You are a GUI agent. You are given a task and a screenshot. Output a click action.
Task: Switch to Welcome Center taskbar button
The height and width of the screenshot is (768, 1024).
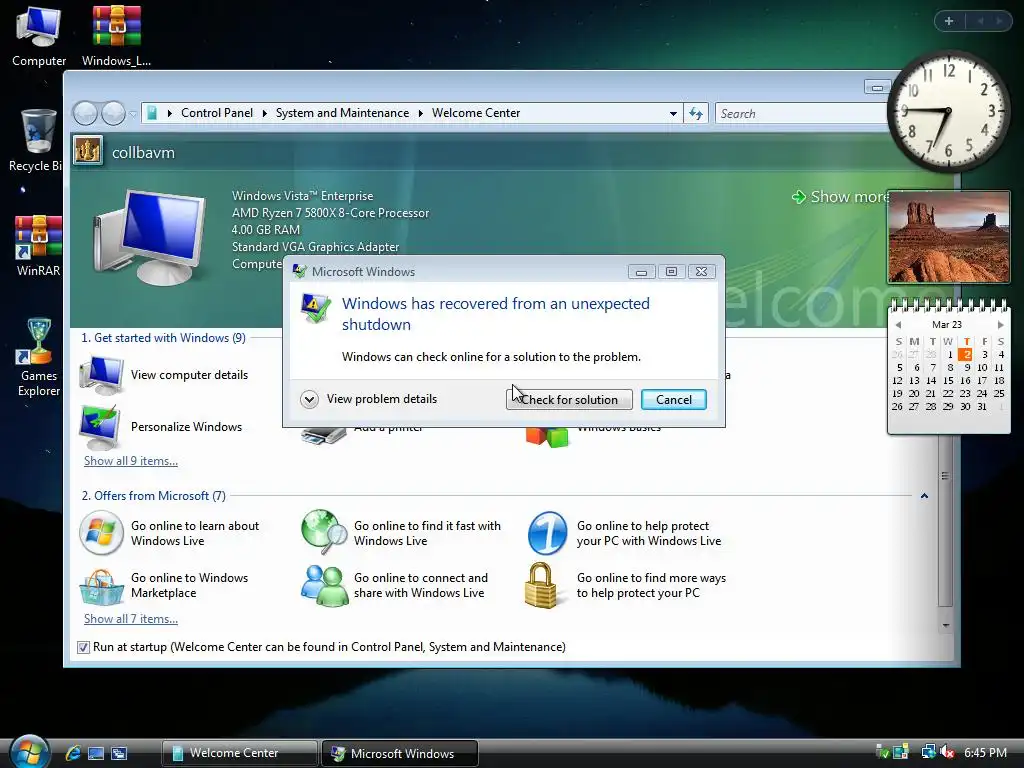click(239, 753)
